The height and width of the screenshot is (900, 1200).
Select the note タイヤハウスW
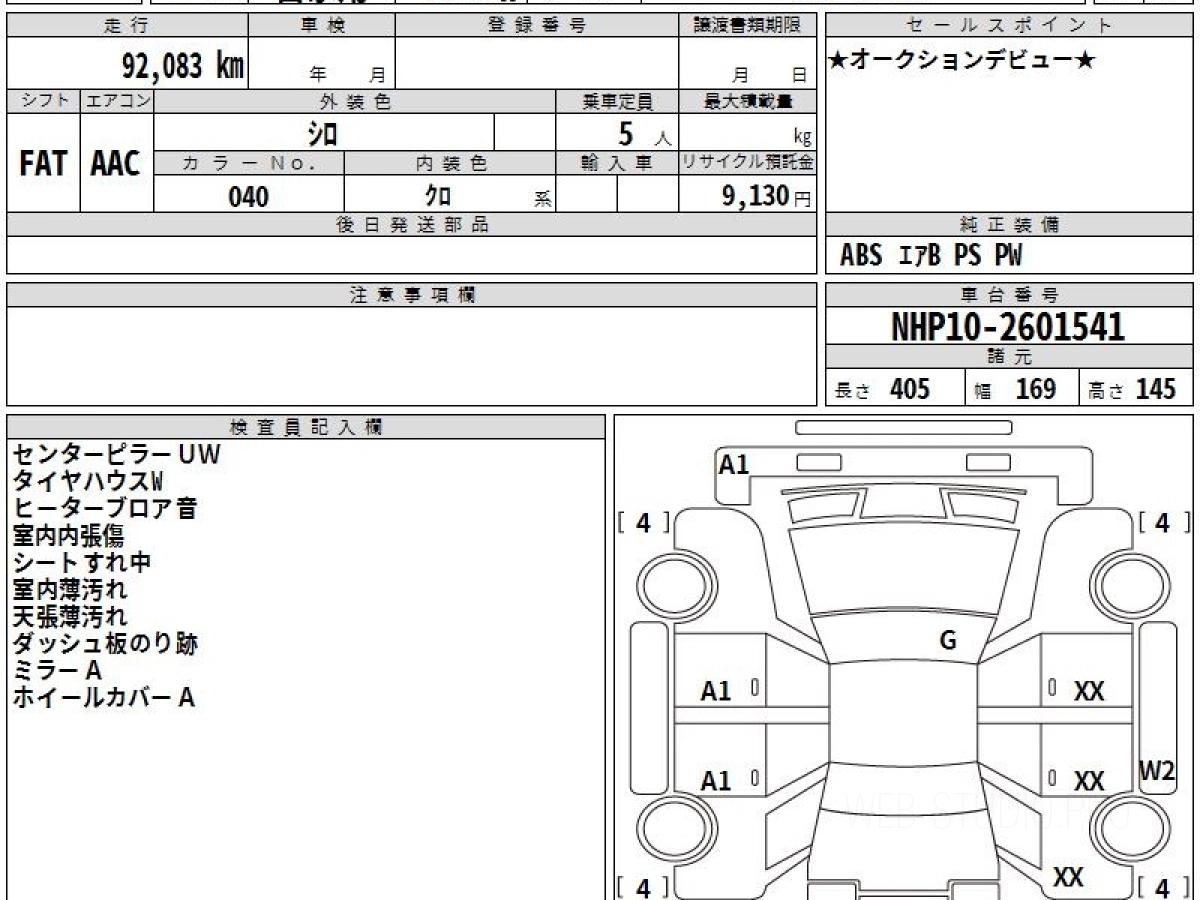[x=88, y=482]
